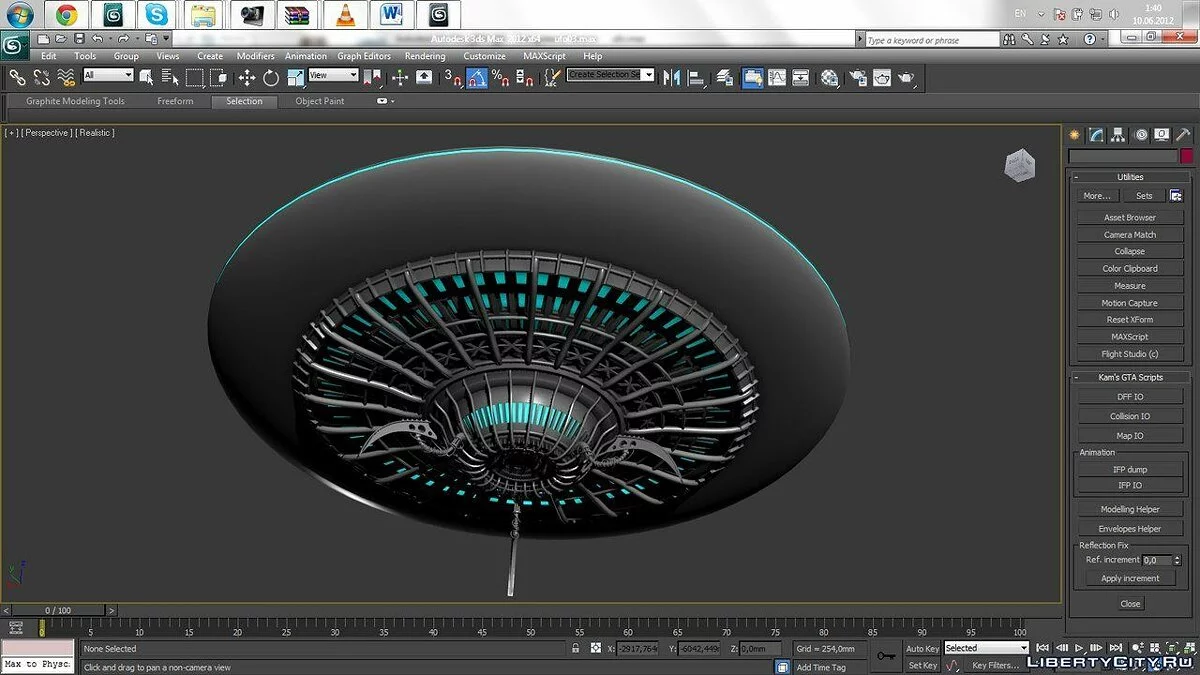This screenshot has width=1200, height=675.
Task: Click the DFF IO button
Action: [1130, 397]
